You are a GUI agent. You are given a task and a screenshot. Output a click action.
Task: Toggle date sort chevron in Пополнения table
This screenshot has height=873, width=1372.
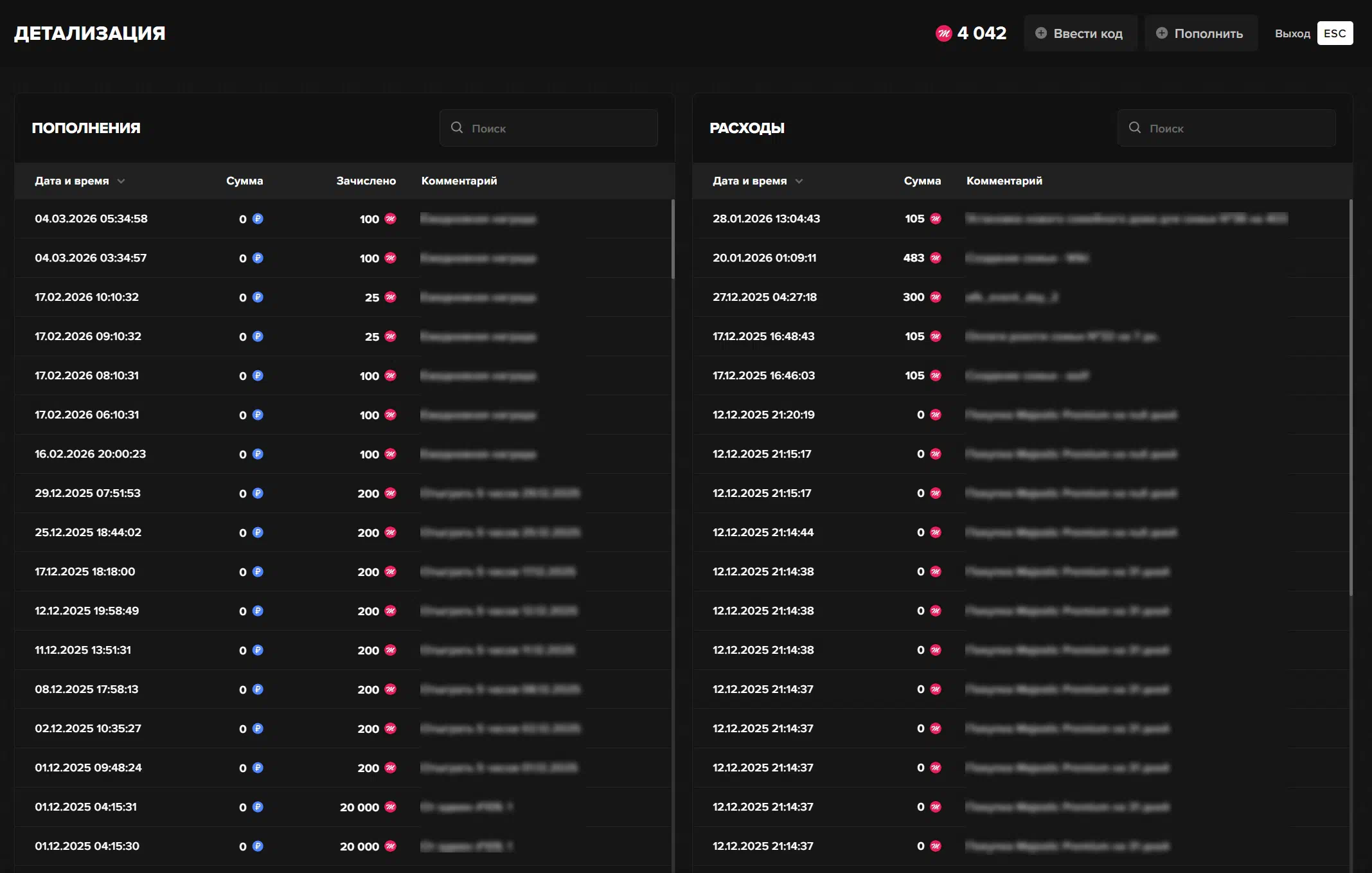pos(121,181)
